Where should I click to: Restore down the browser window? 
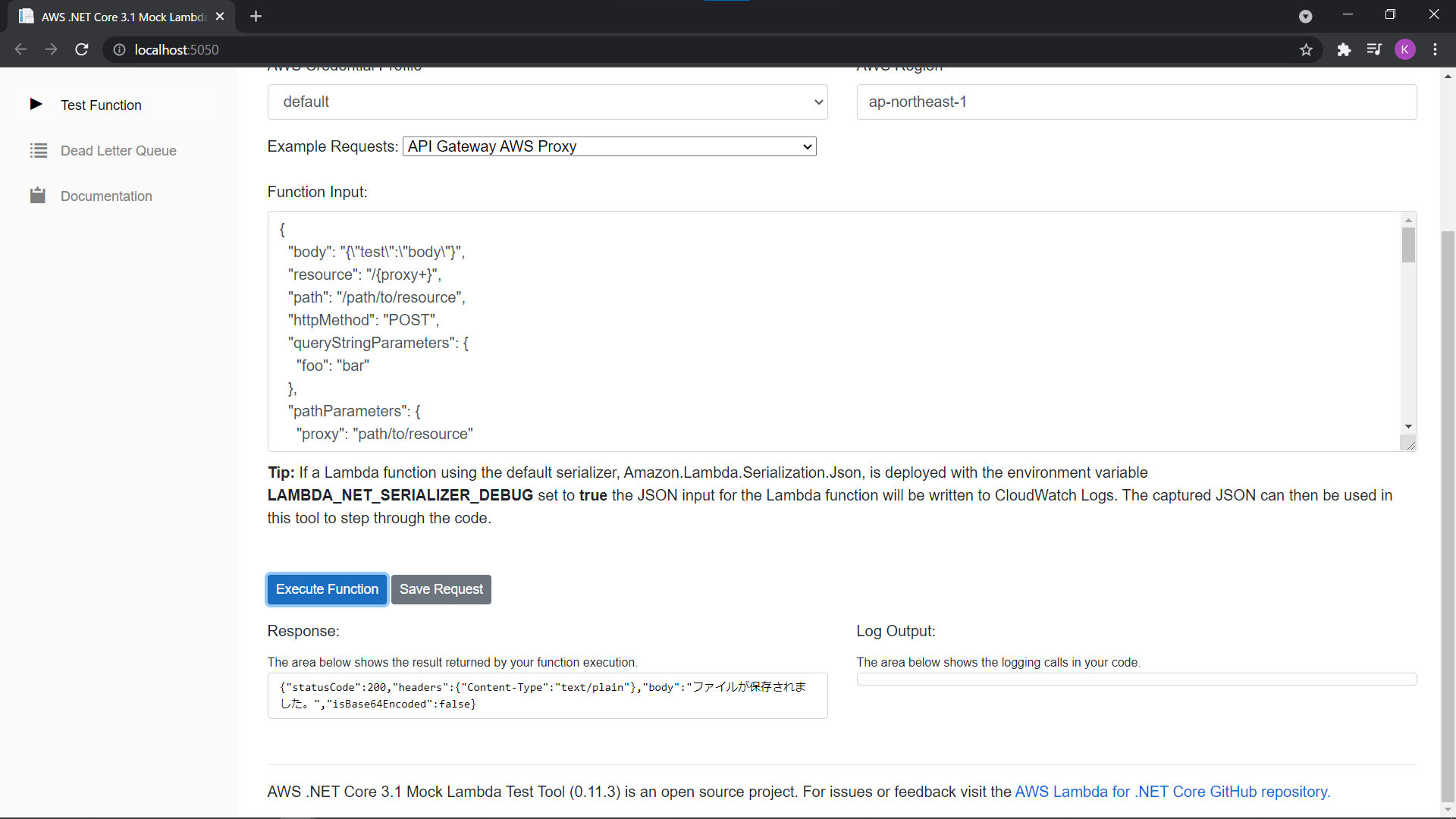pyautogui.click(x=1390, y=14)
